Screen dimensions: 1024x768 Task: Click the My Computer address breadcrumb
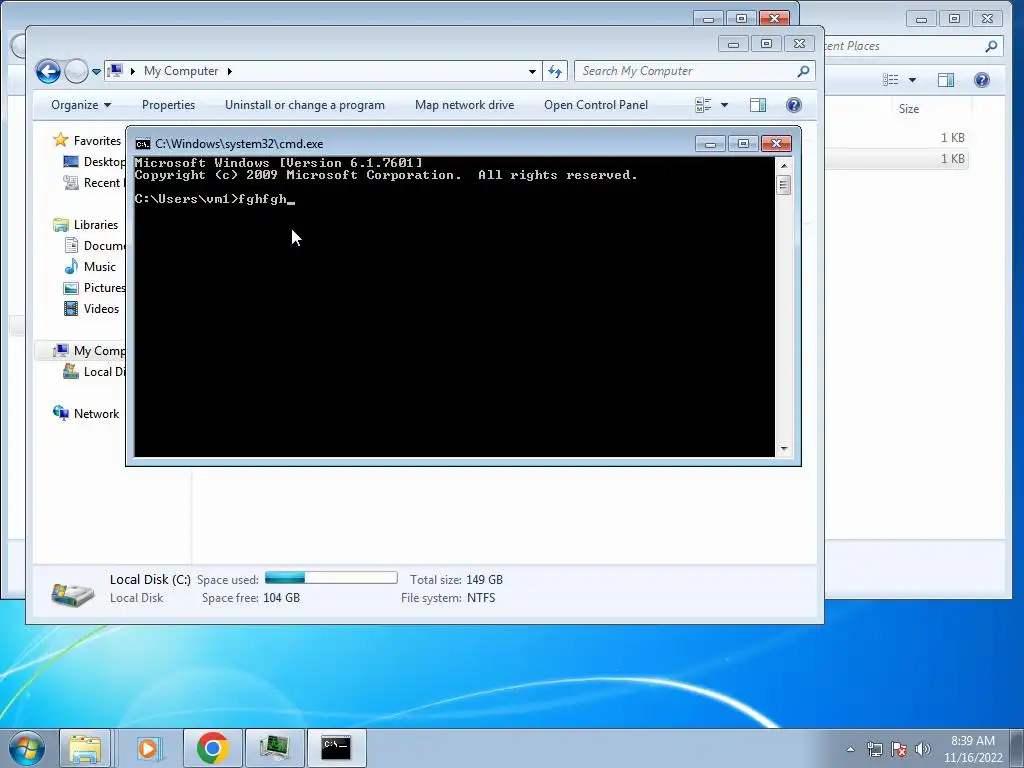coord(181,71)
